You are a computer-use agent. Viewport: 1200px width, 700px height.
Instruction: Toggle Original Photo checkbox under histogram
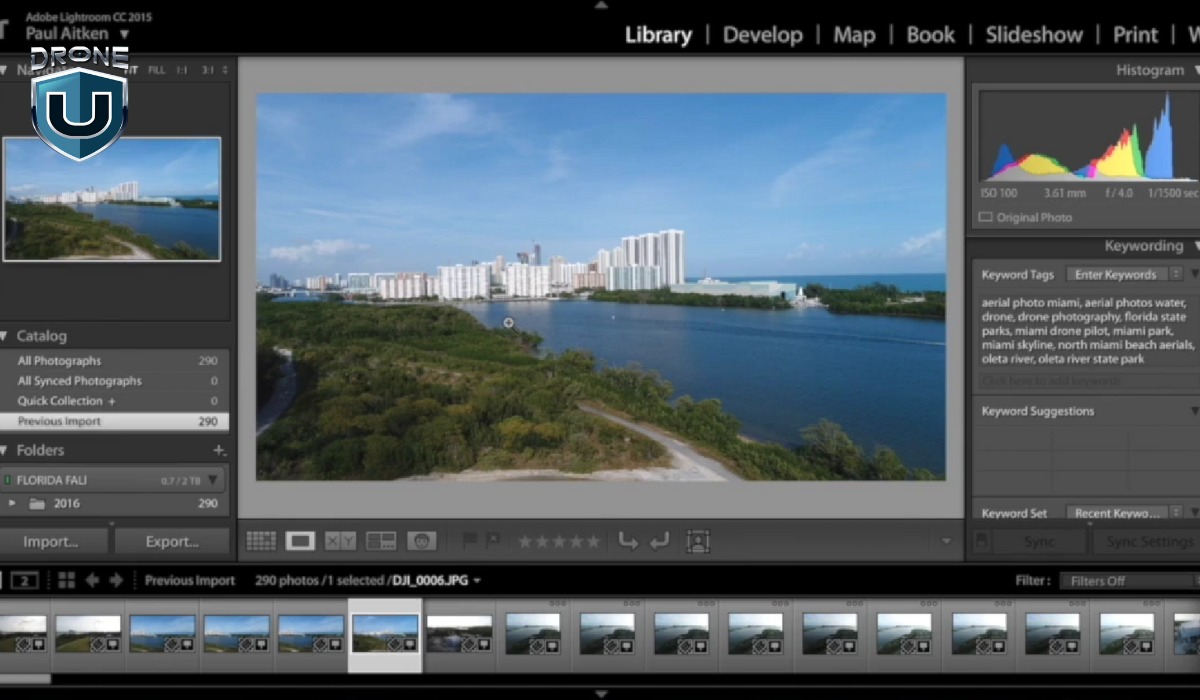point(985,217)
